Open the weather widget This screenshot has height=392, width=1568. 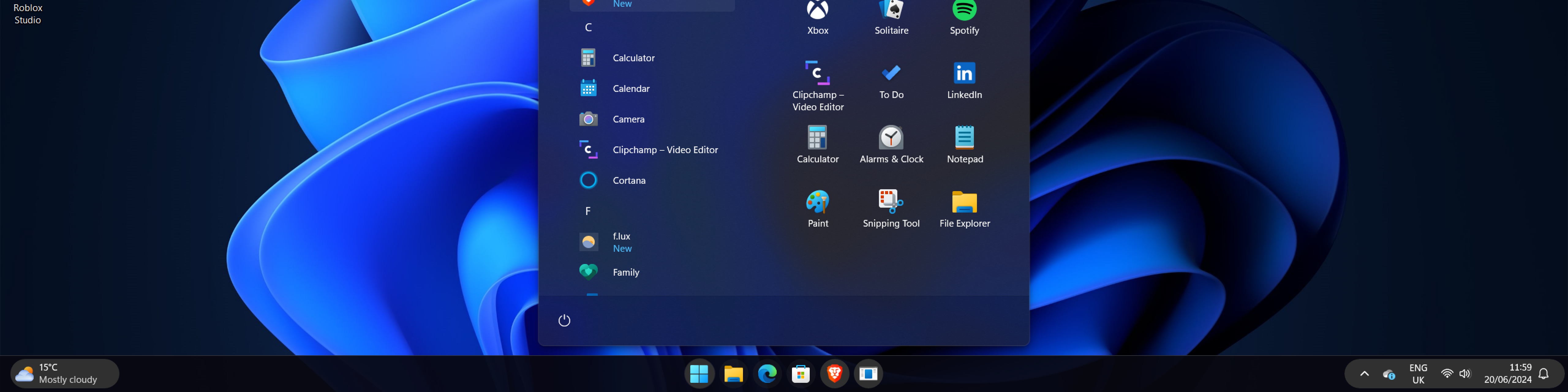pyautogui.click(x=65, y=374)
